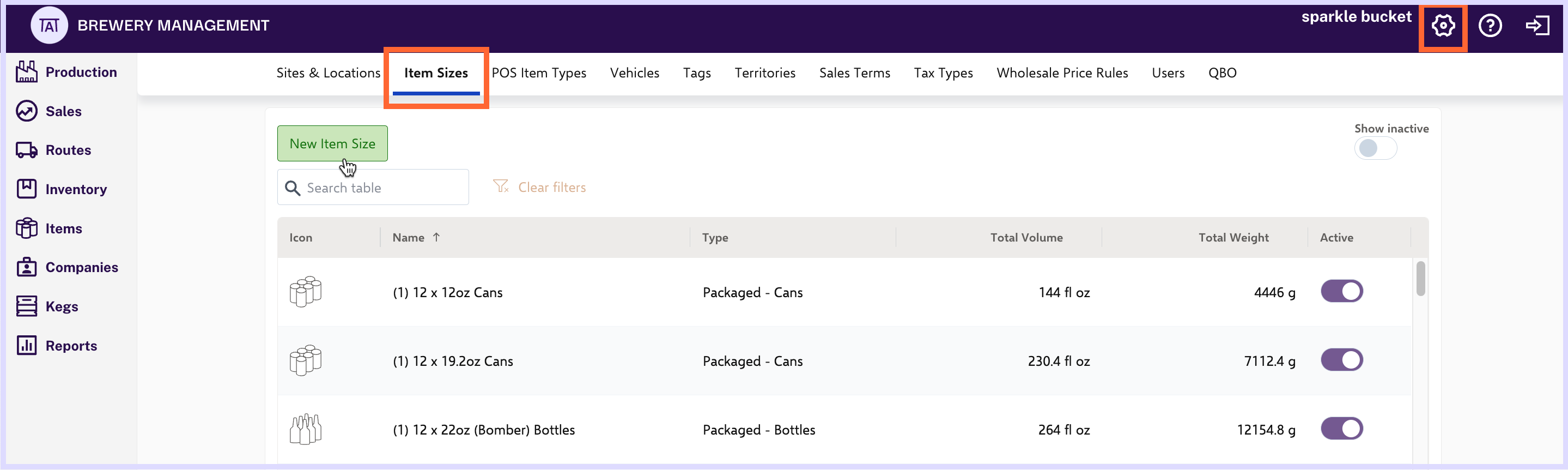Click the BREWERY MANAGEMENT title

[x=173, y=26]
